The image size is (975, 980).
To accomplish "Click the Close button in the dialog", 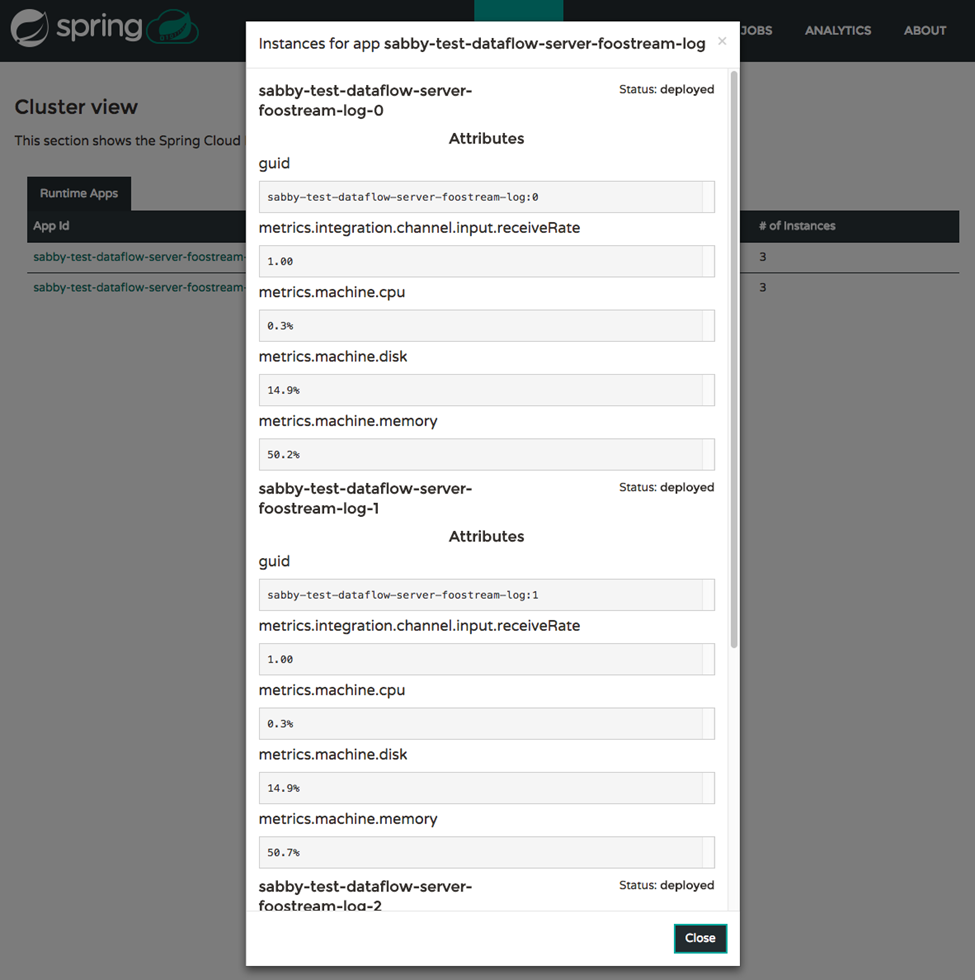I will (x=700, y=938).
